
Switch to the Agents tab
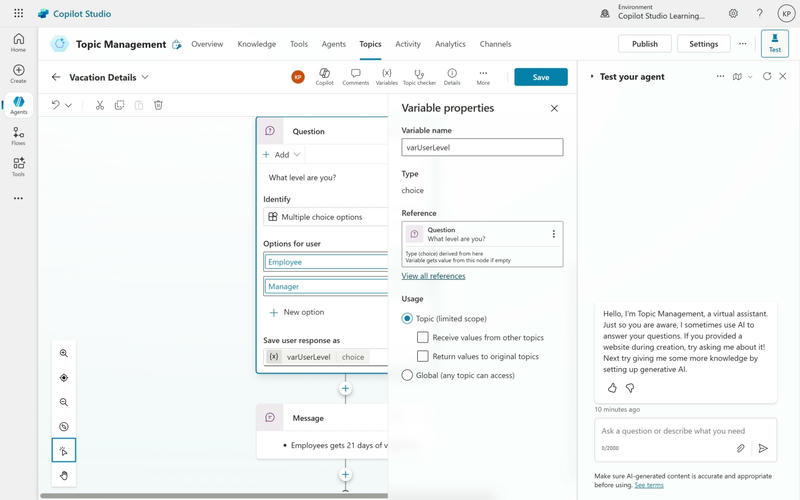[x=334, y=44]
